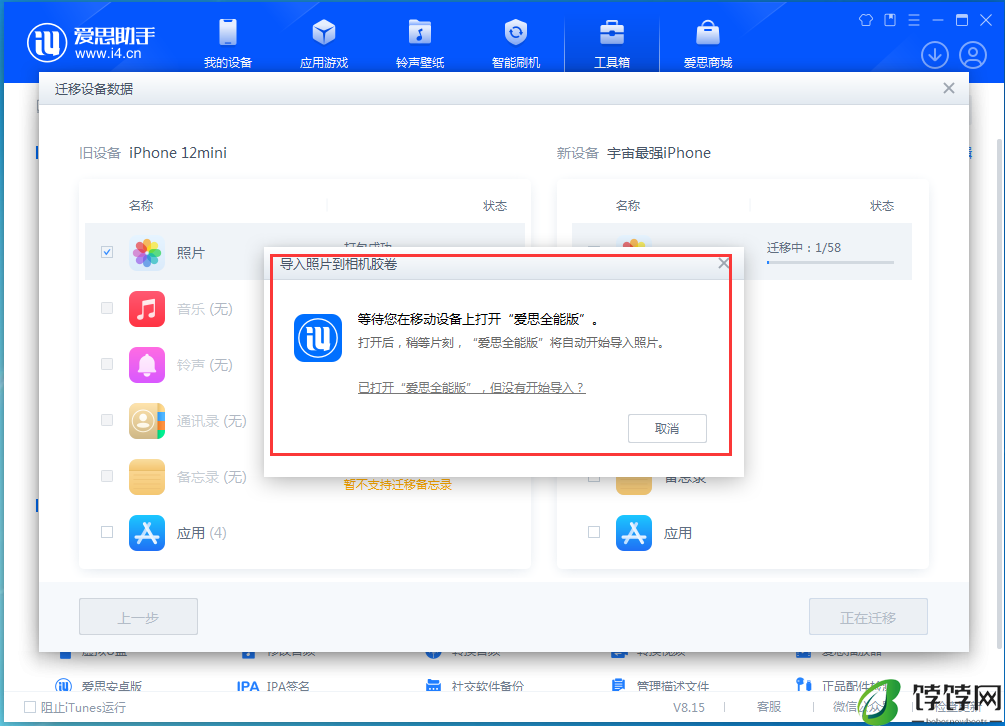Screen dimensions: 1005x726
Task: Click the 暂不支持迁移备忘录 notice text
Action: point(398,484)
